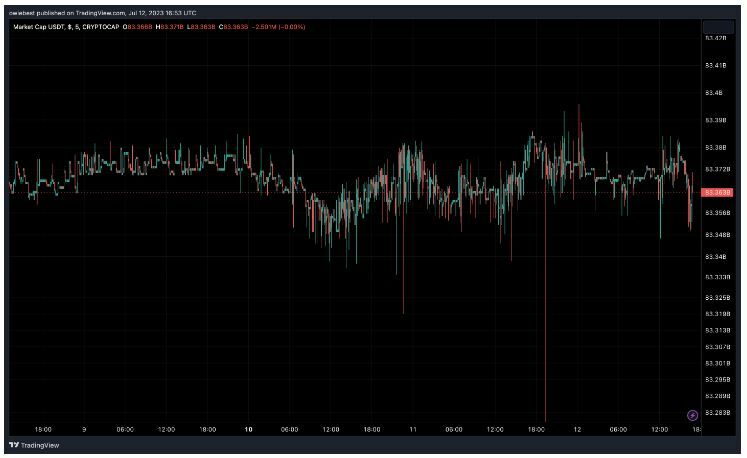This screenshot has height=458, width=747.
Task: Click the purple lightning bolt icon
Action: 692,414
